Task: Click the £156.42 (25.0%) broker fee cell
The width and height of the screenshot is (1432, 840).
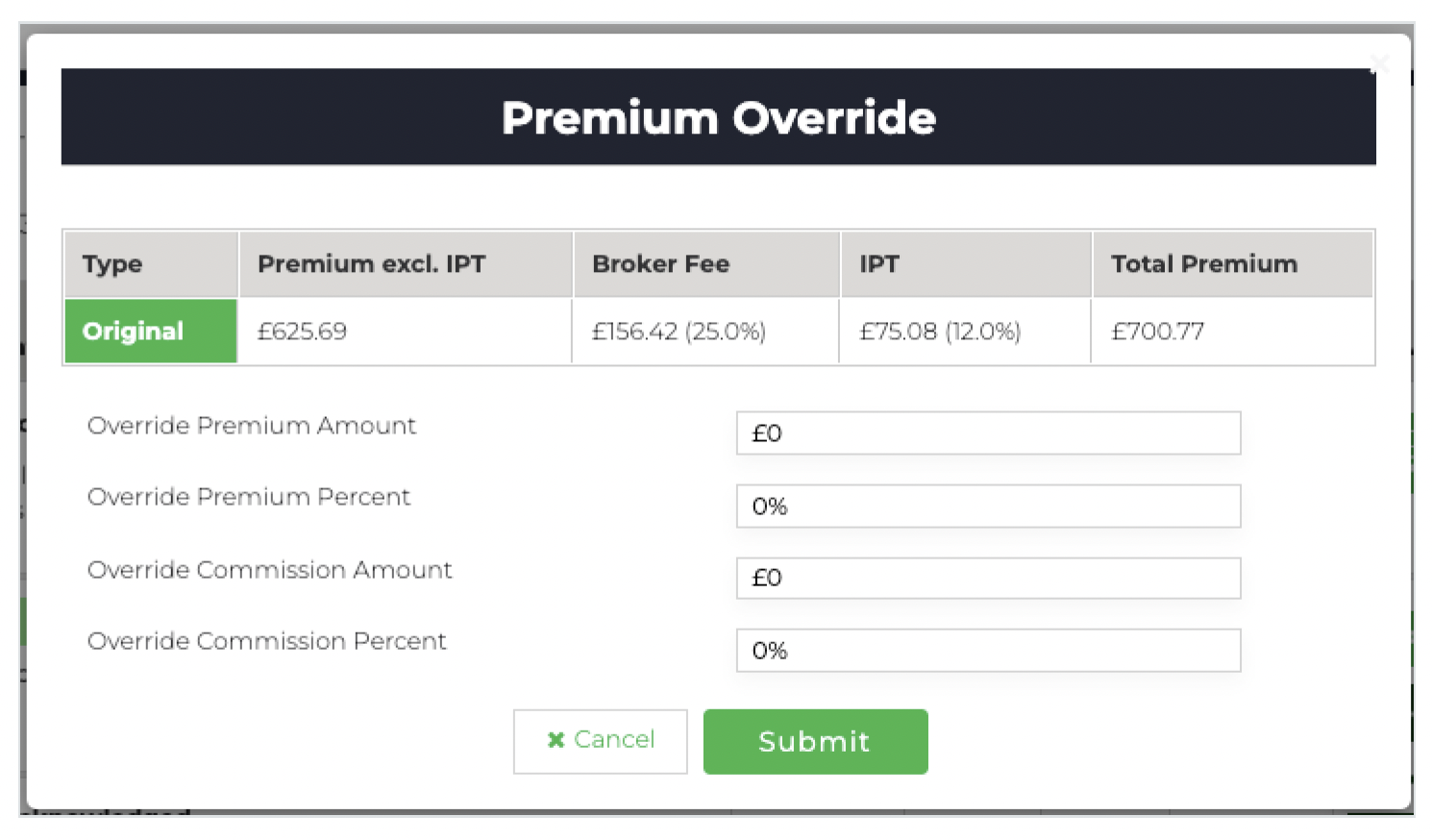Action: pos(679,332)
